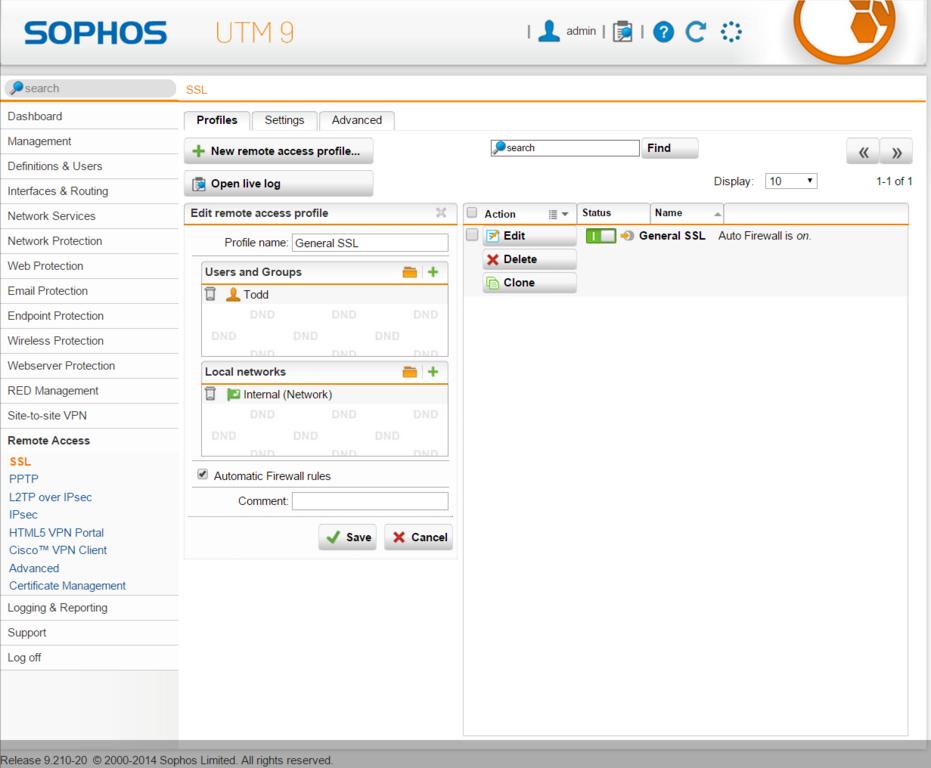The image size is (931, 768).
Task: Open Network Services menu
Action: click(89, 216)
